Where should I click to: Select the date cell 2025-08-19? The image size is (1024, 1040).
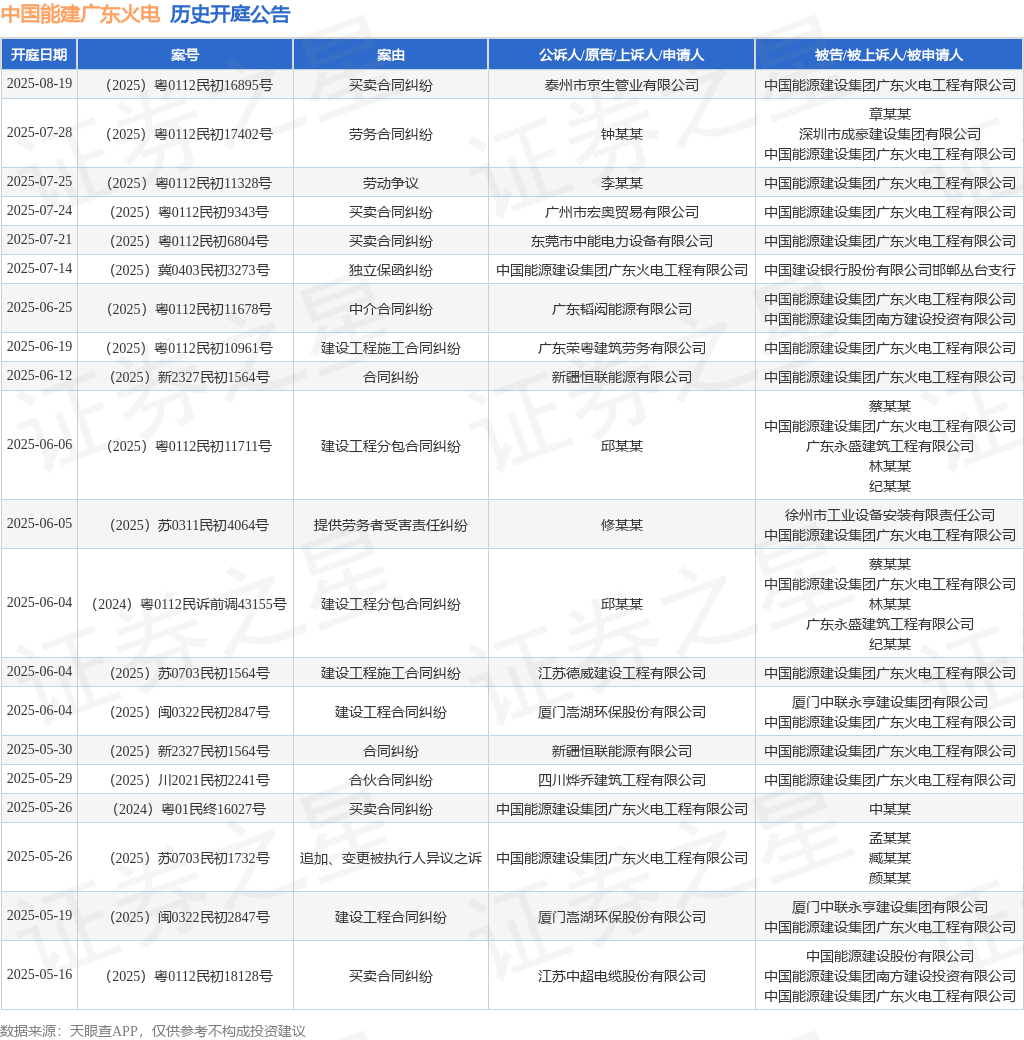39,84
